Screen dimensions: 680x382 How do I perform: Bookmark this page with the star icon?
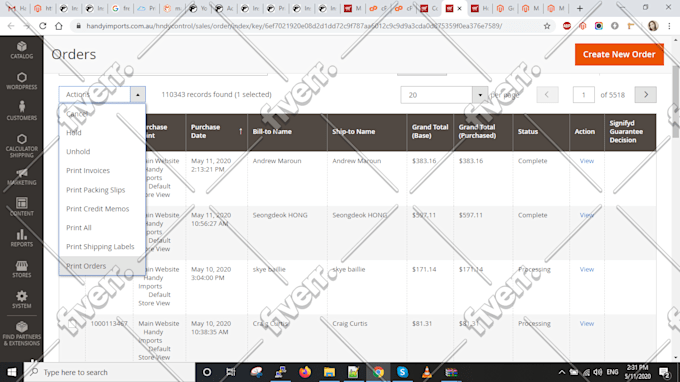tap(547, 26)
